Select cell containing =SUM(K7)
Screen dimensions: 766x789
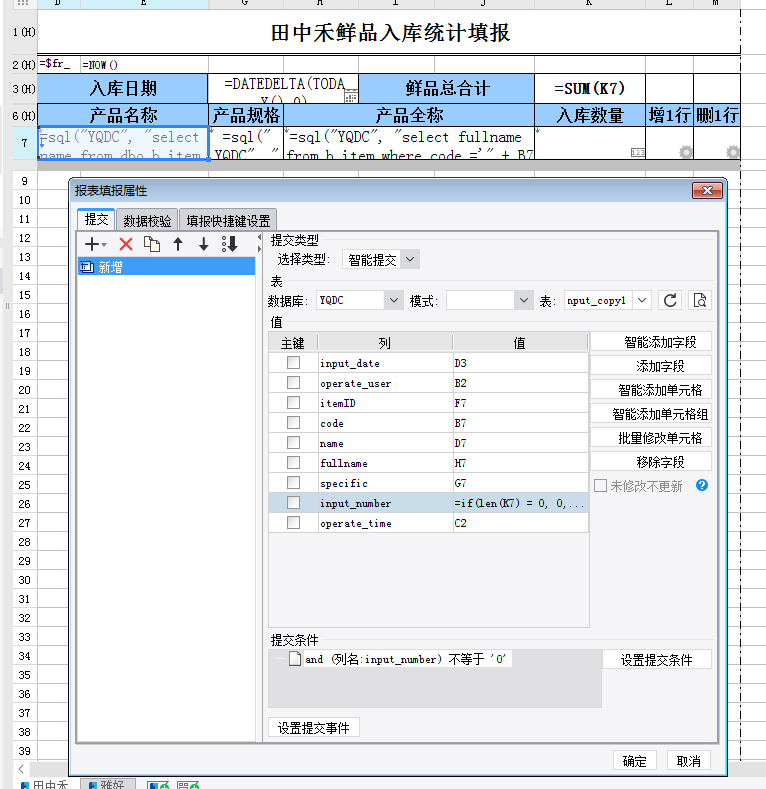click(589, 89)
